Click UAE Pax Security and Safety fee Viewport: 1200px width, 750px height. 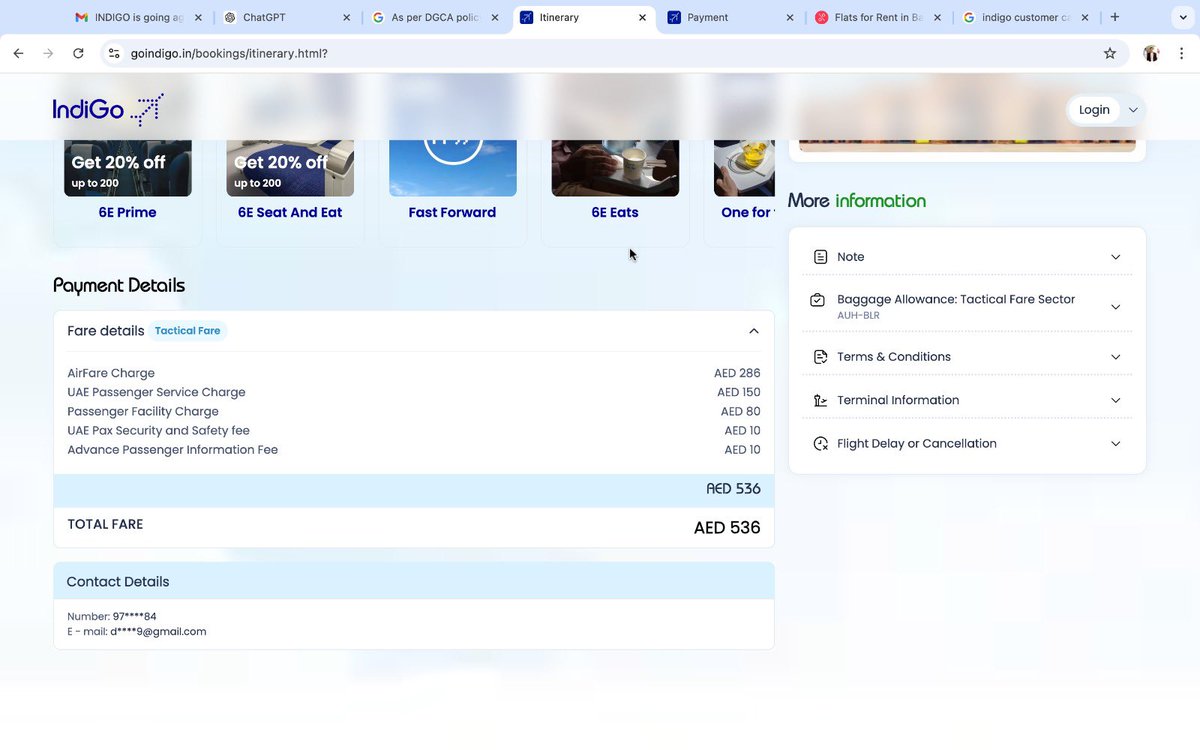click(x=159, y=430)
